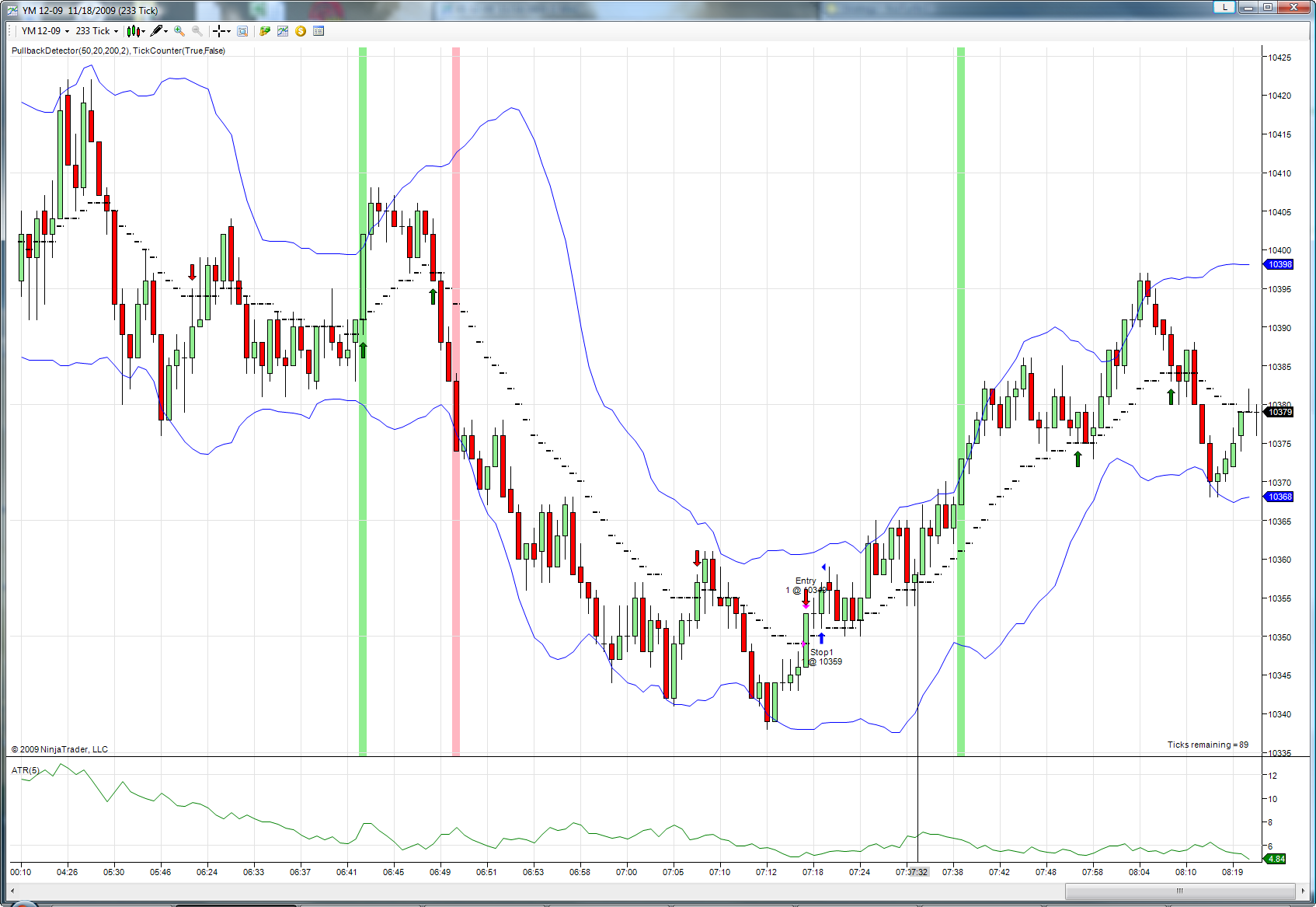Select the 10398 upper band price marker
The width and height of the screenshot is (1316, 907).
1279,264
